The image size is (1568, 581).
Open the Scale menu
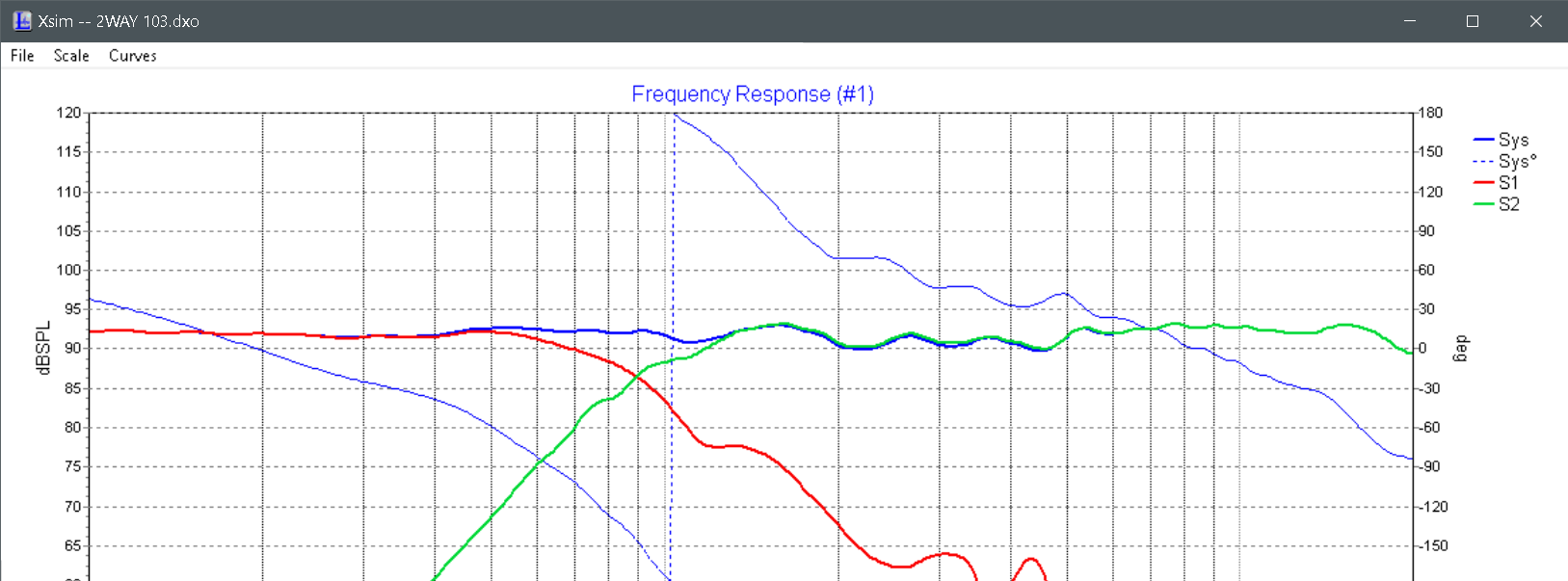click(71, 56)
